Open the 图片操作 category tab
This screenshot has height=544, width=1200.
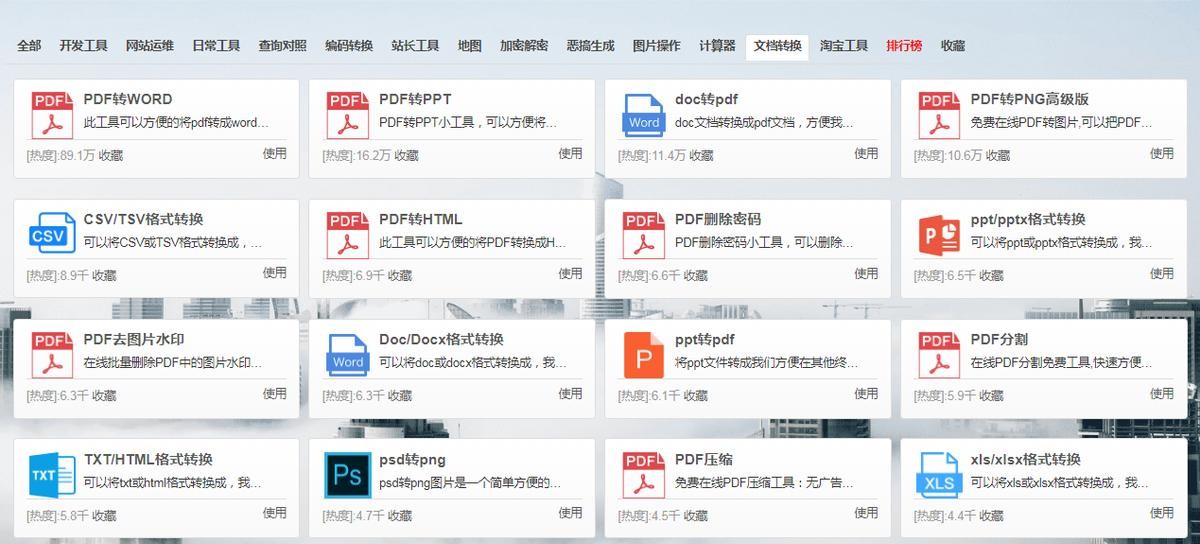click(656, 46)
